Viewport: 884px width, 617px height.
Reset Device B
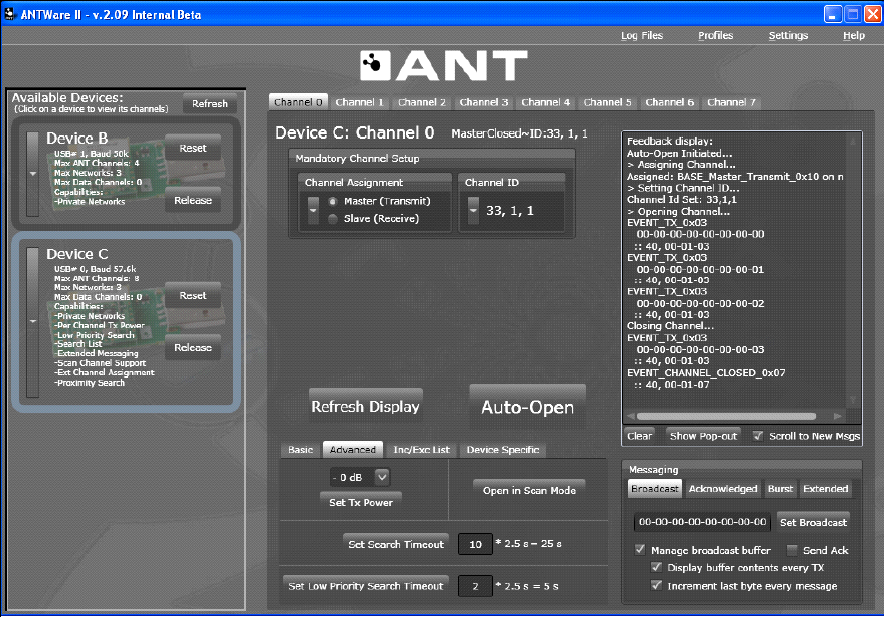193,148
